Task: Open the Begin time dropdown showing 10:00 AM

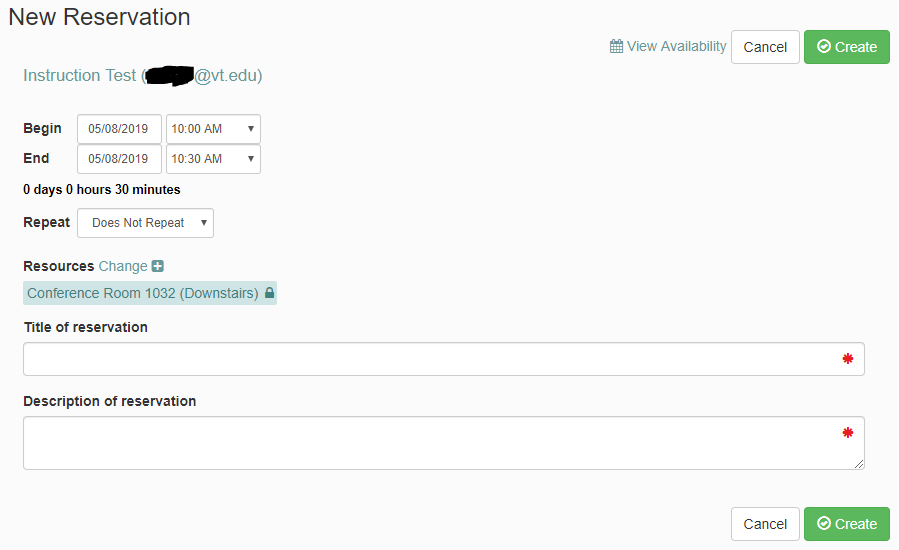Action: click(x=213, y=129)
